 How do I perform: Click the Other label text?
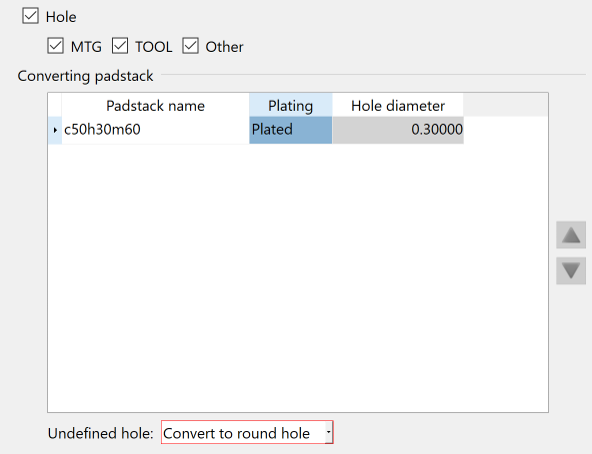224,47
